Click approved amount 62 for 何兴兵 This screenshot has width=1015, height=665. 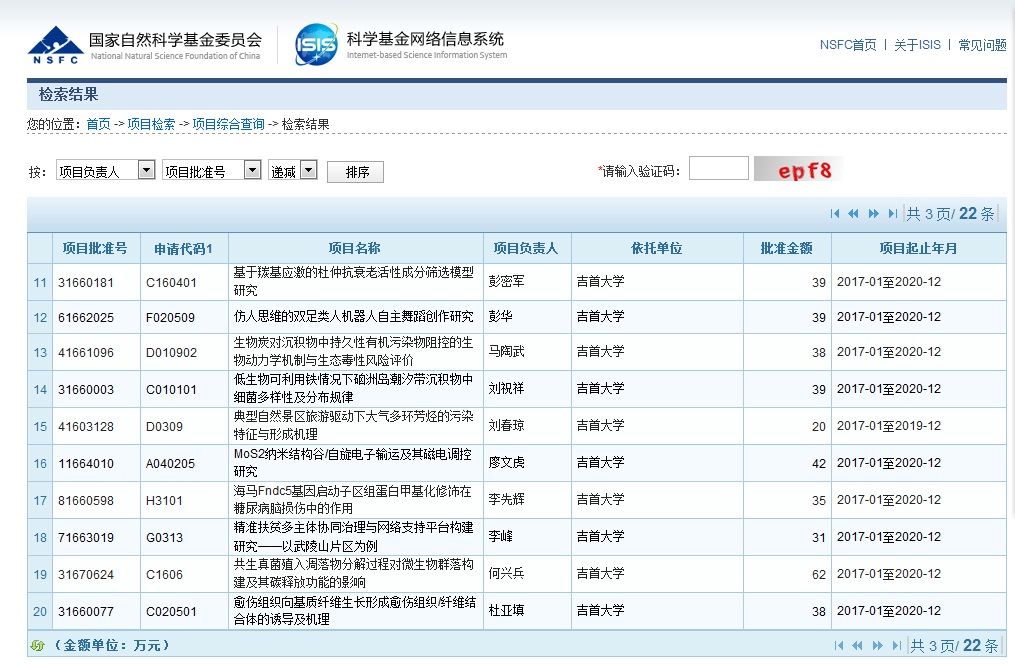point(818,574)
